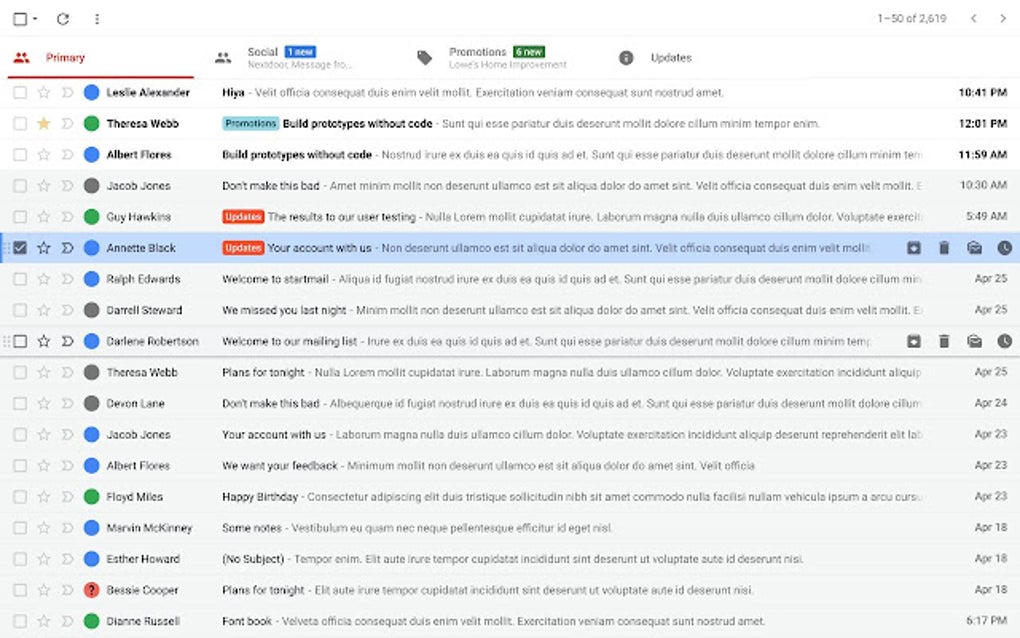Uncheck the selected Annette Black email

(x=19, y=247)
